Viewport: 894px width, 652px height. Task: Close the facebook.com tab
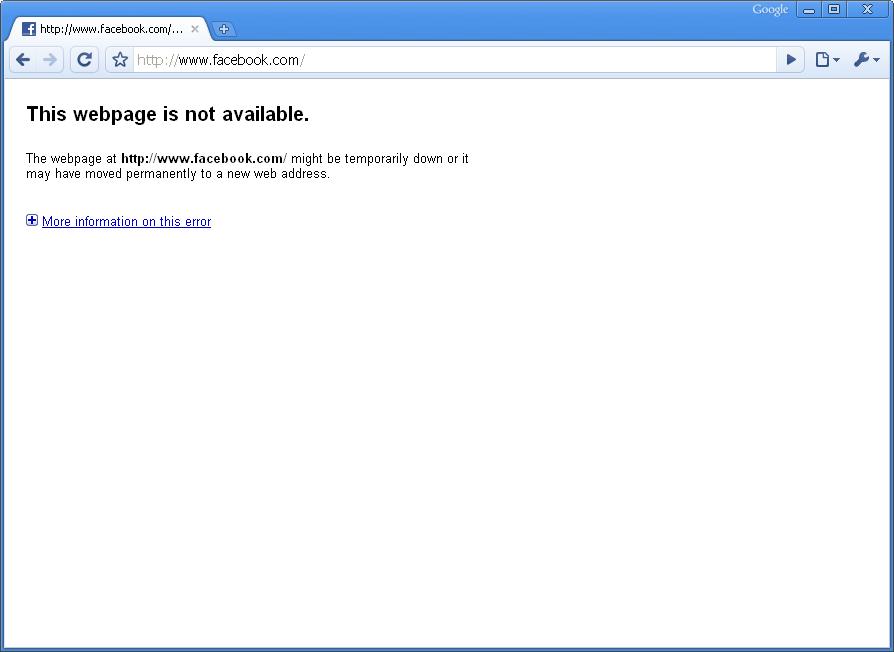195,29
